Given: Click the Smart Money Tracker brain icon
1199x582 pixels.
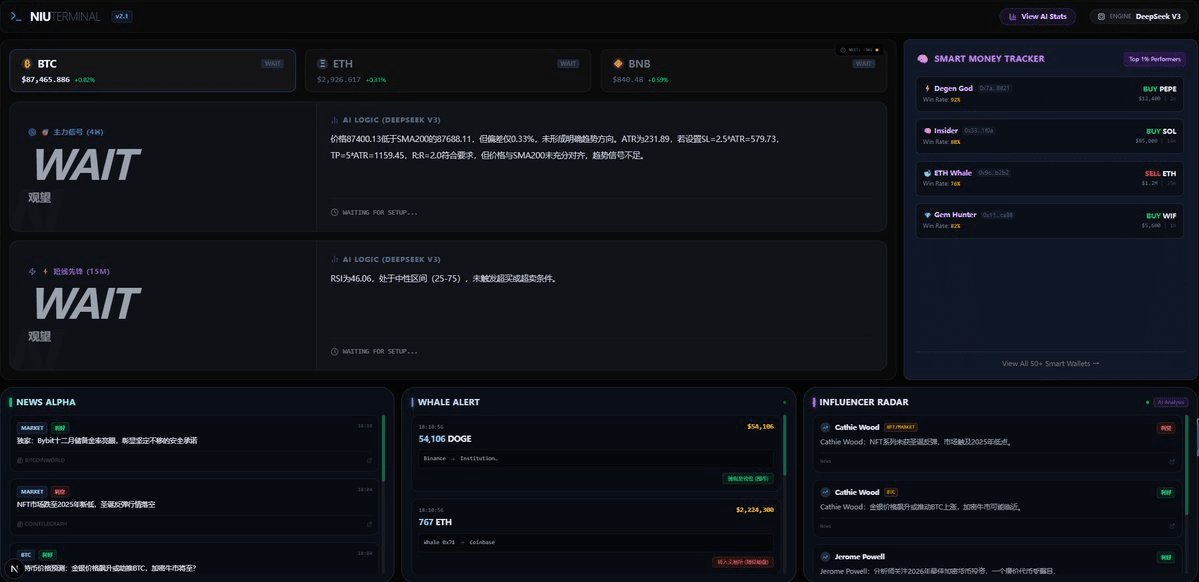Looking at the screenshot, I should (924, 58).
